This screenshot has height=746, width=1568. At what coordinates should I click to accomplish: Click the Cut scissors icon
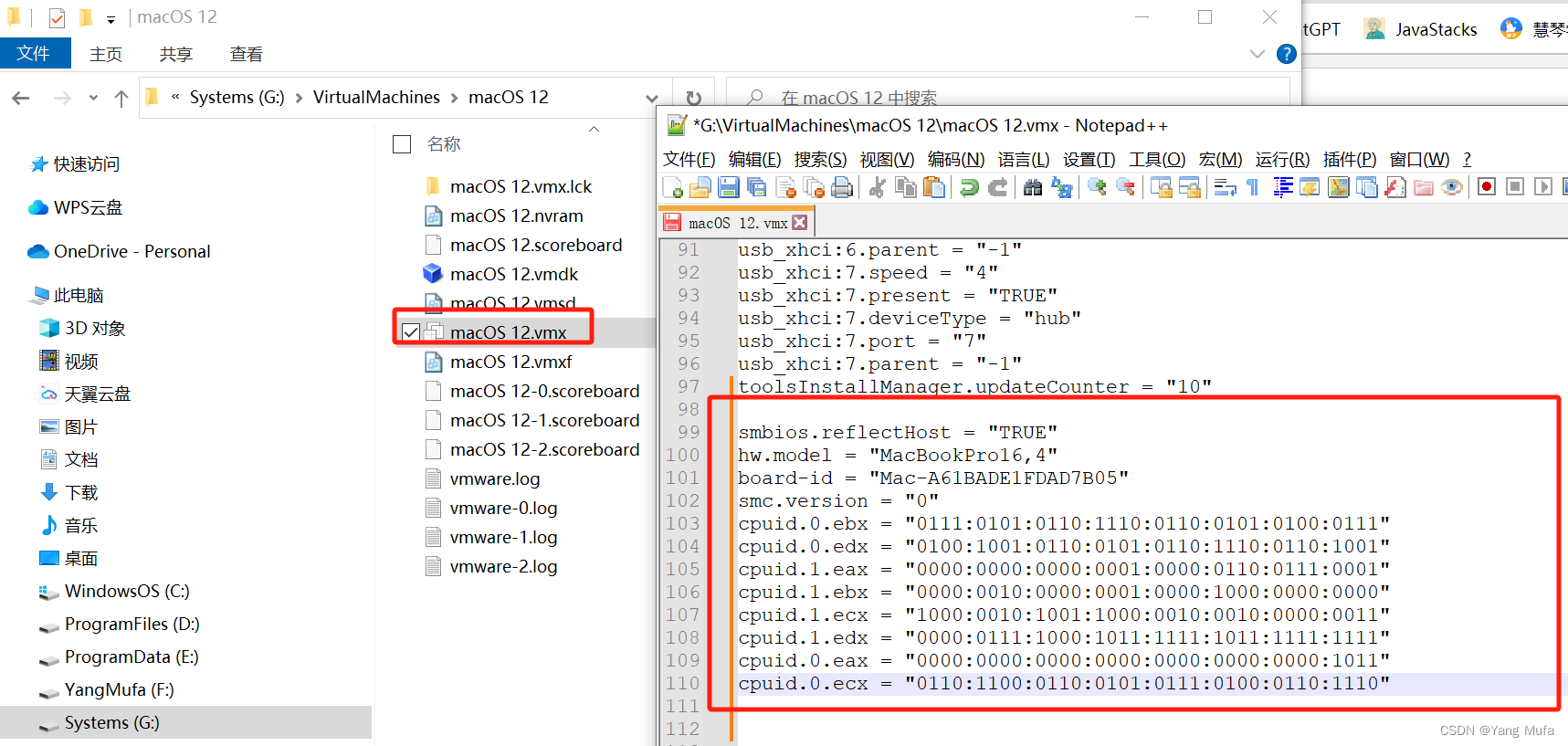coord(877,187)
